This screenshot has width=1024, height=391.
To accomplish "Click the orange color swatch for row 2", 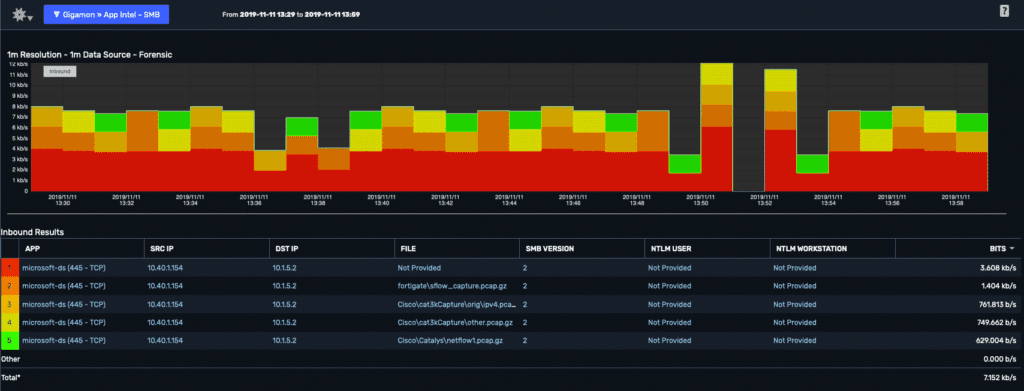I will click(x=10, y=286).
